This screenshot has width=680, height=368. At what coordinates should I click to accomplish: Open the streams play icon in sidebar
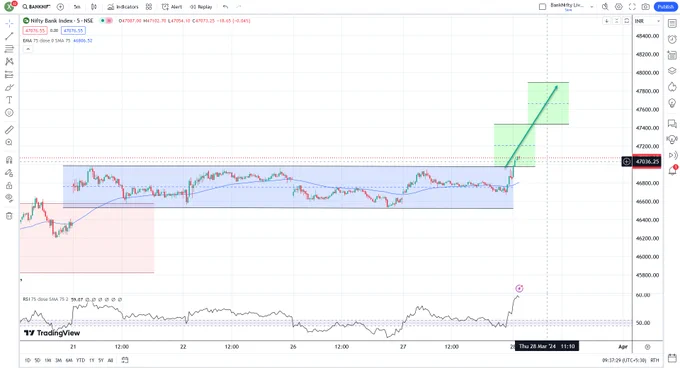[x=672, y=155]
